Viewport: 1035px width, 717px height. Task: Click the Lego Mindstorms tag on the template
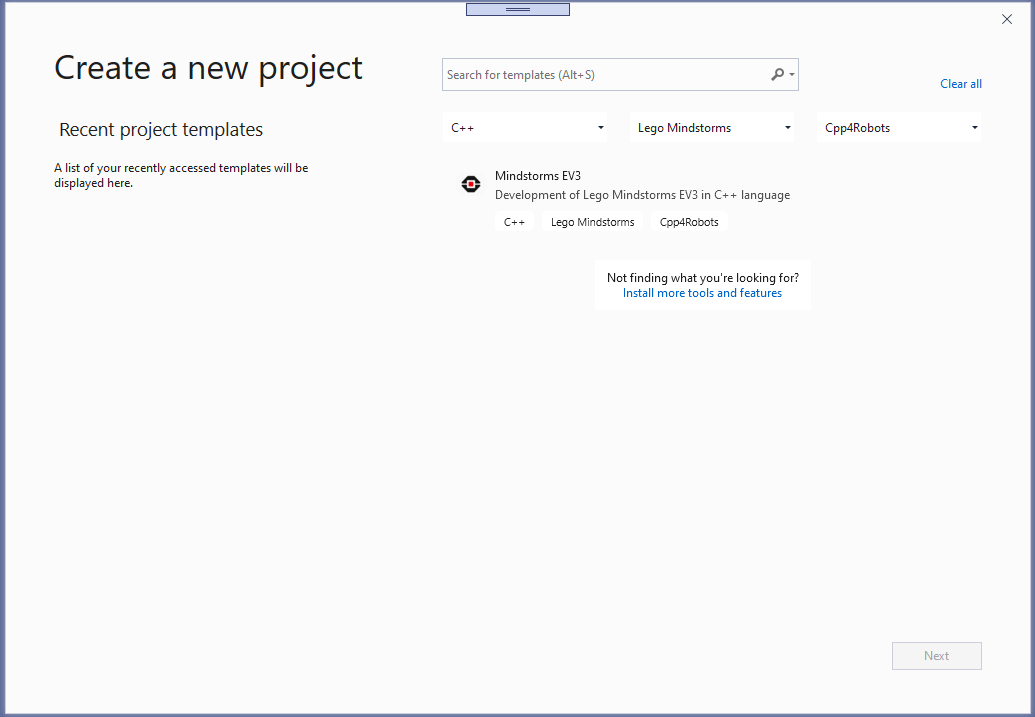593,222
